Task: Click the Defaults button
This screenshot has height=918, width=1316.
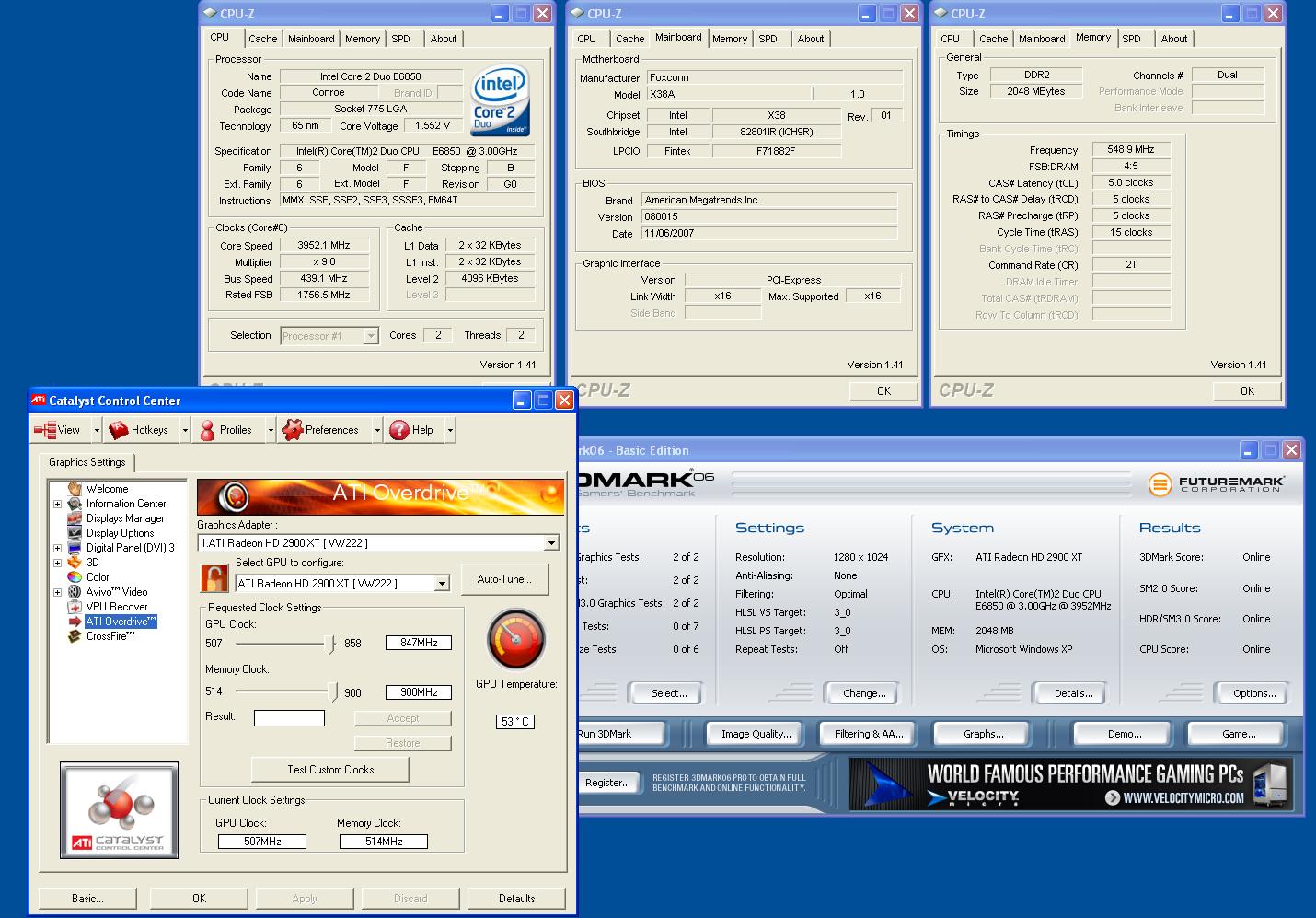Action: pos(516,899)
